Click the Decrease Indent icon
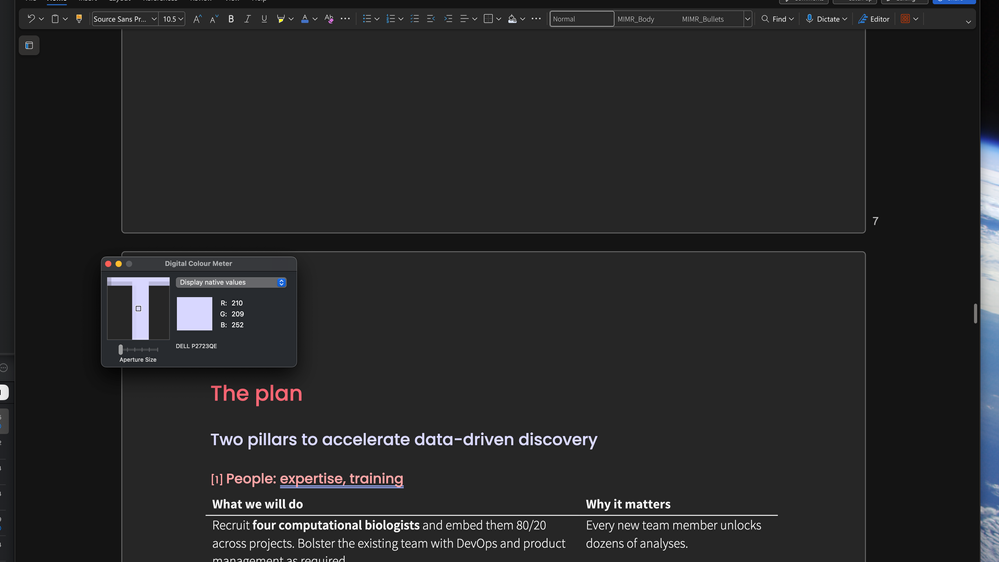Screen dimensions: 999x562 tap(431, 19)
